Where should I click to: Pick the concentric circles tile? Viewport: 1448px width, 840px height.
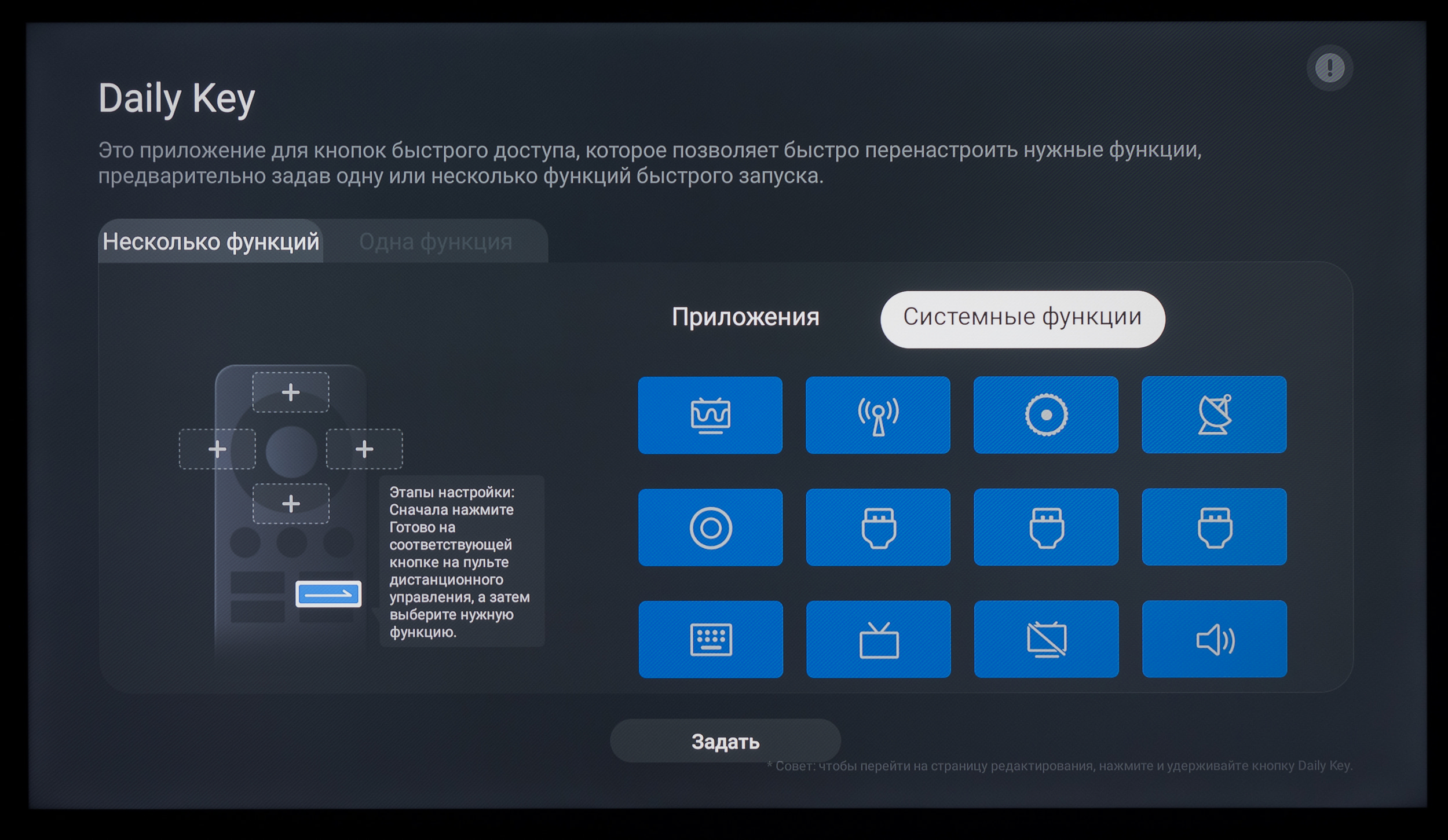(x=710, y=527)
